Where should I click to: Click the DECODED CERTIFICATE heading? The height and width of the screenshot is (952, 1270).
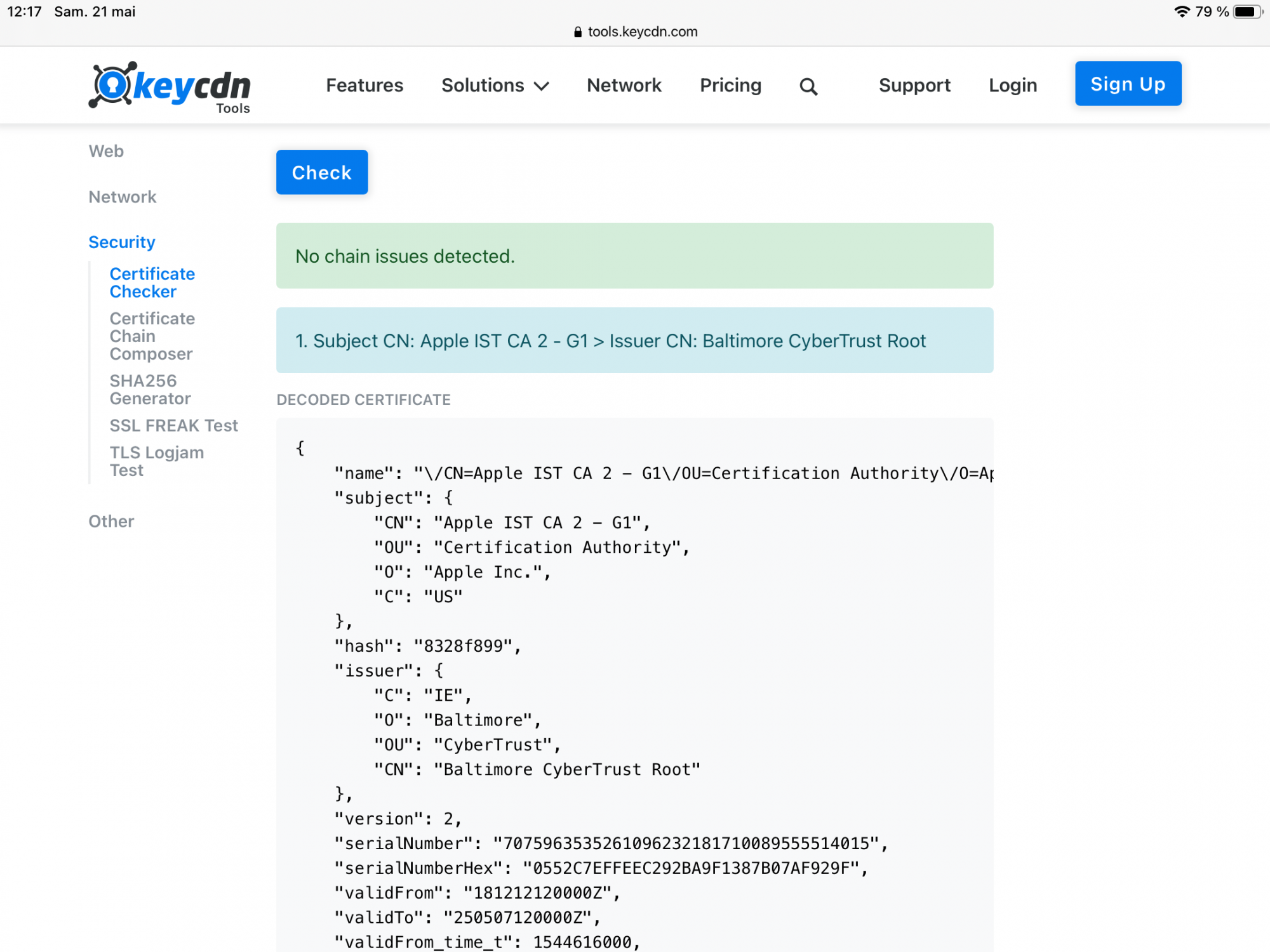pyautogui.click(x=363, y=399)
